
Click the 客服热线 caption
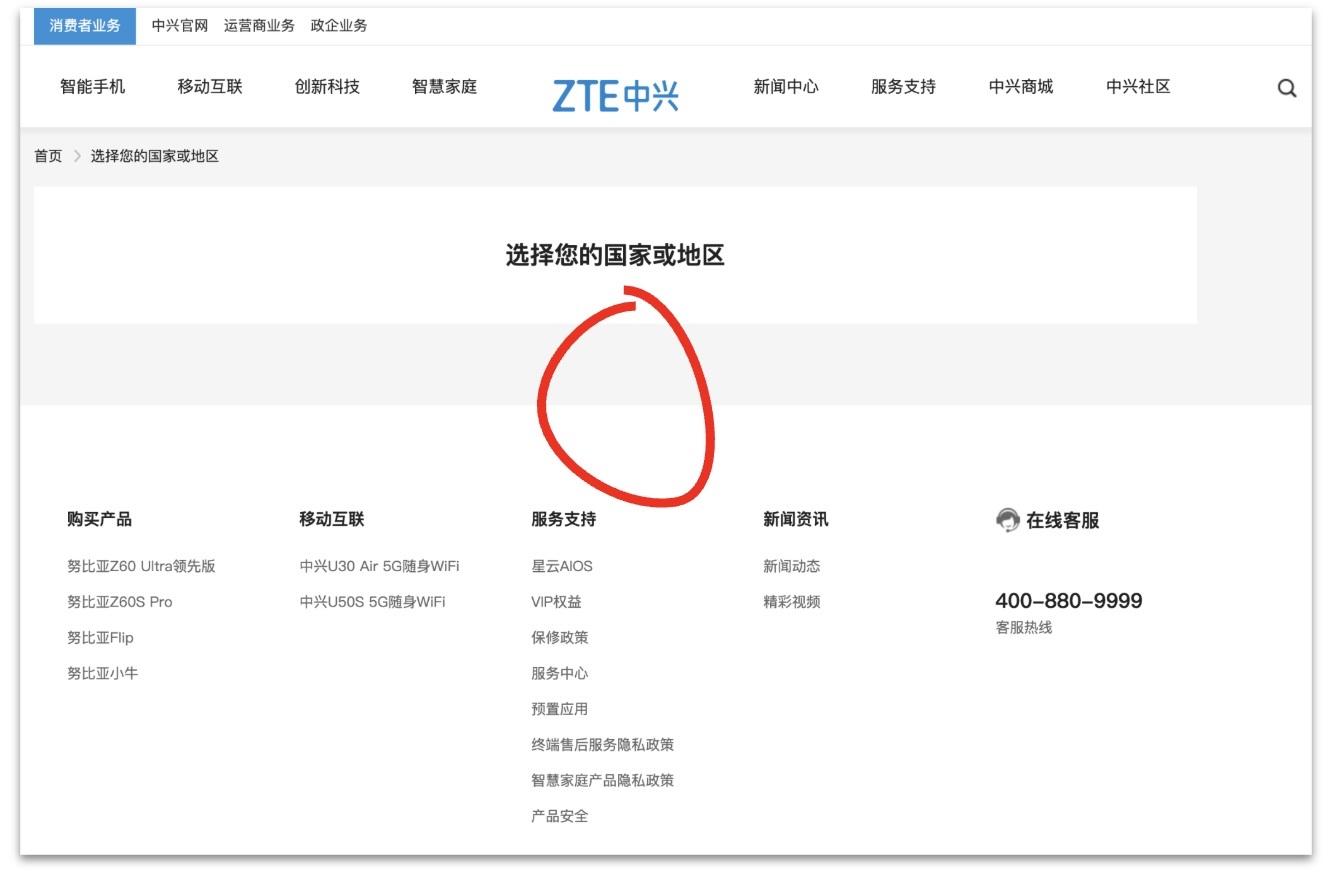(x=1024, y=628)
